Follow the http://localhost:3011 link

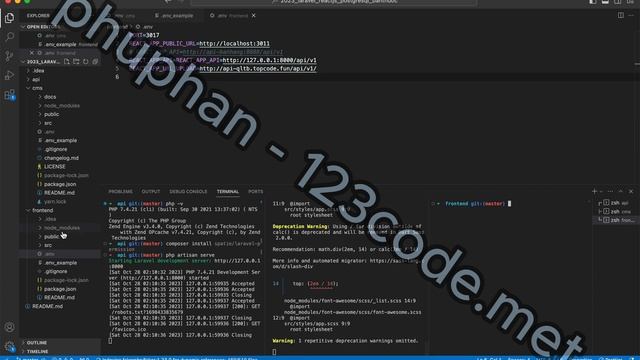(234, 44)
